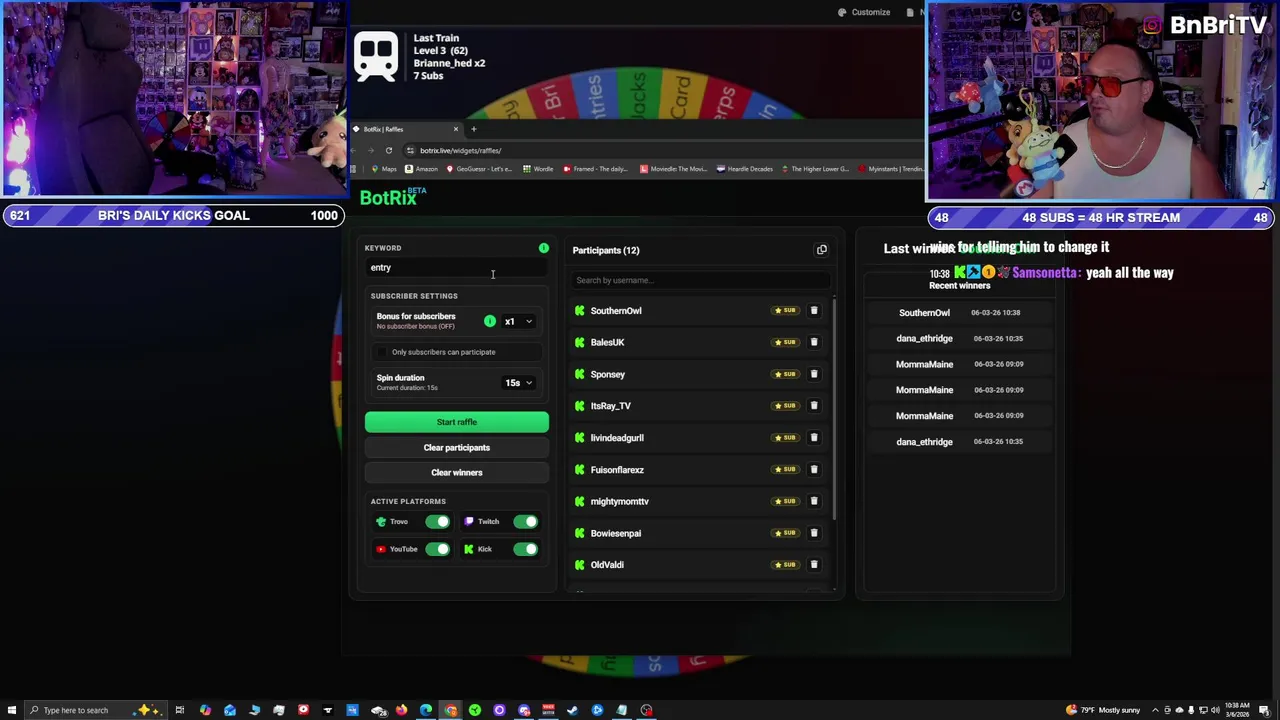Image resolution: width=1280 pixels, height=720 pixels.
Task: Click the Higher Lower Game bookmark
Action: [815, 169]
